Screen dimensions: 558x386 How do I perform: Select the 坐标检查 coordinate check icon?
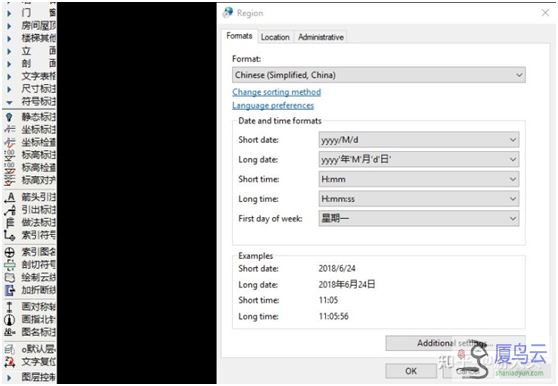point(10,142)
